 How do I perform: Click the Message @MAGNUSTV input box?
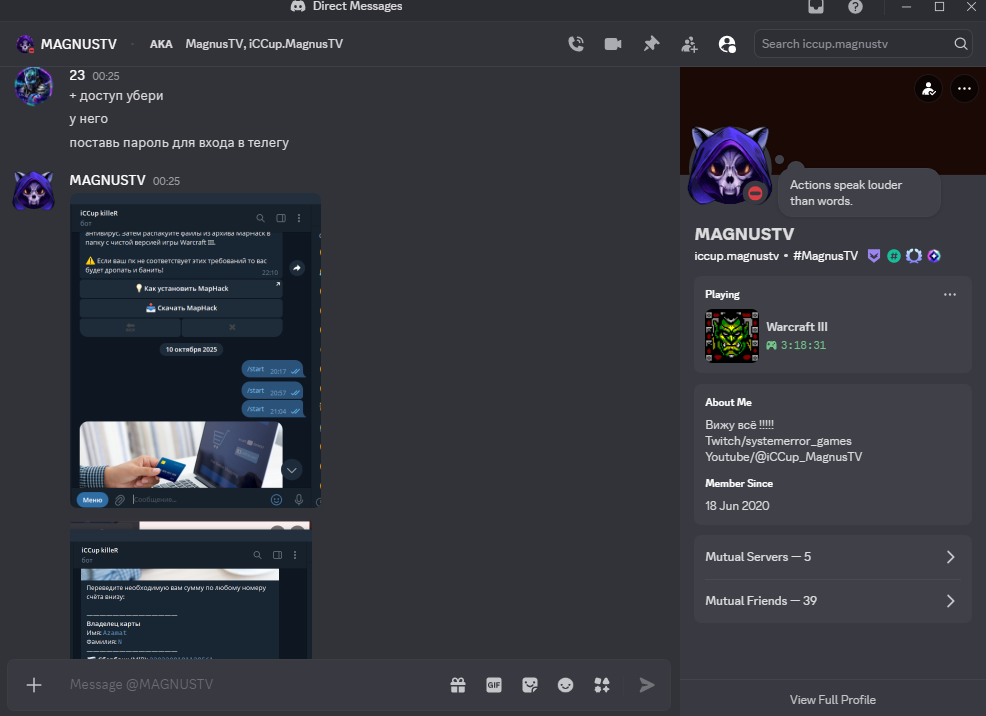tap(252, 685)
